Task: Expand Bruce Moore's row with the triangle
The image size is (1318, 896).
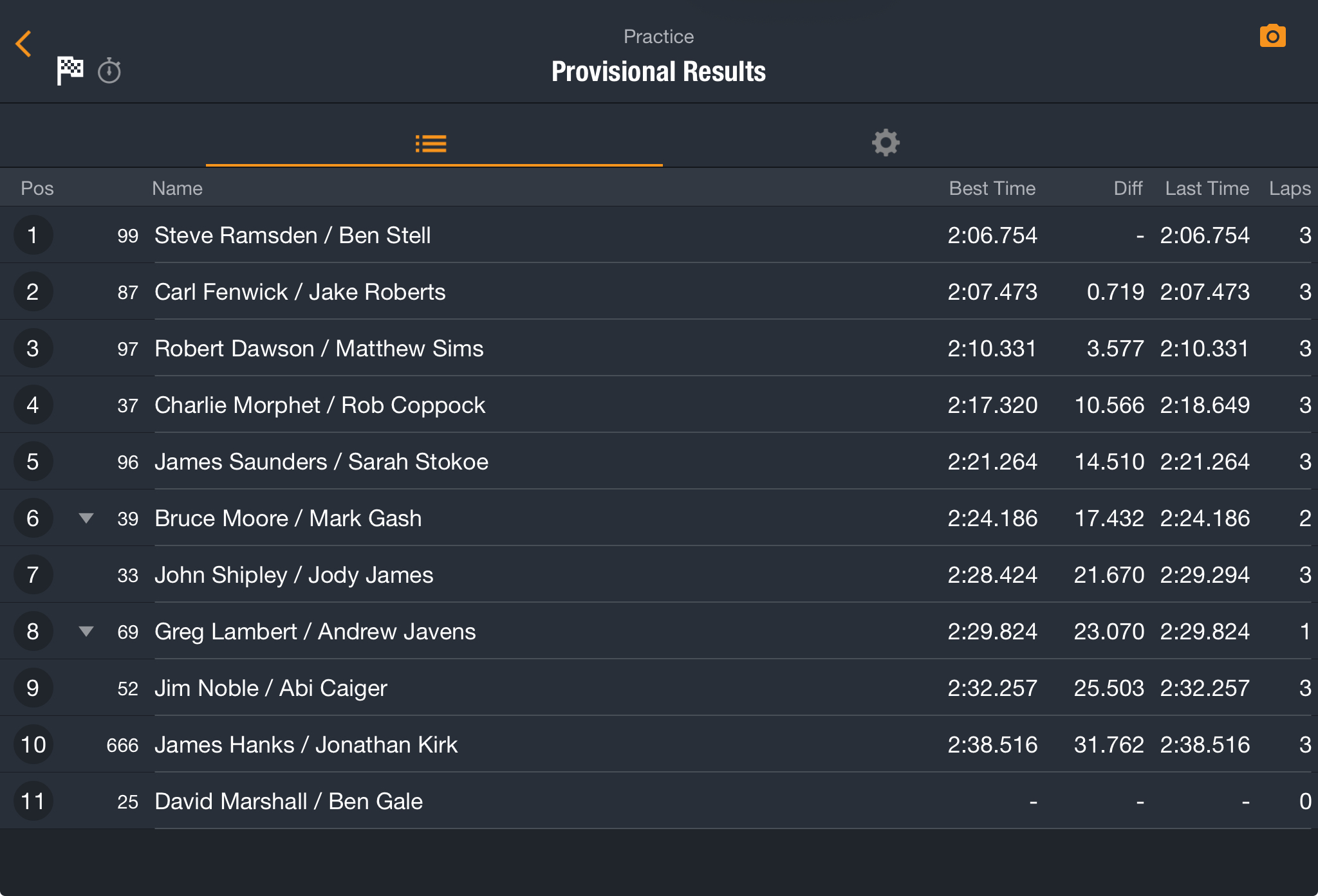Action: 86,518
